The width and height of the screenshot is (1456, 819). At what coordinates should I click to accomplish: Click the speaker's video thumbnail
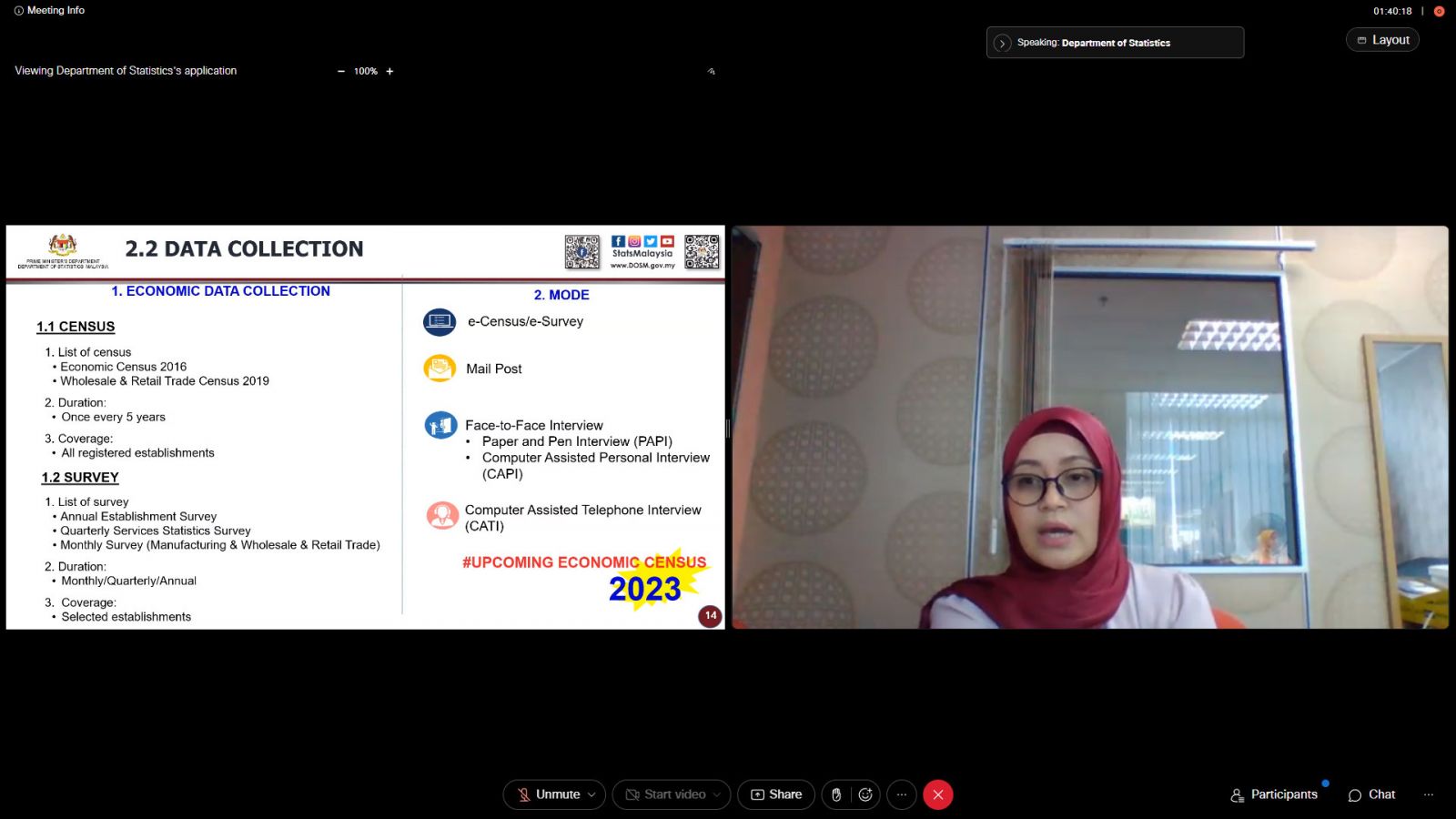pos(1089,427)
